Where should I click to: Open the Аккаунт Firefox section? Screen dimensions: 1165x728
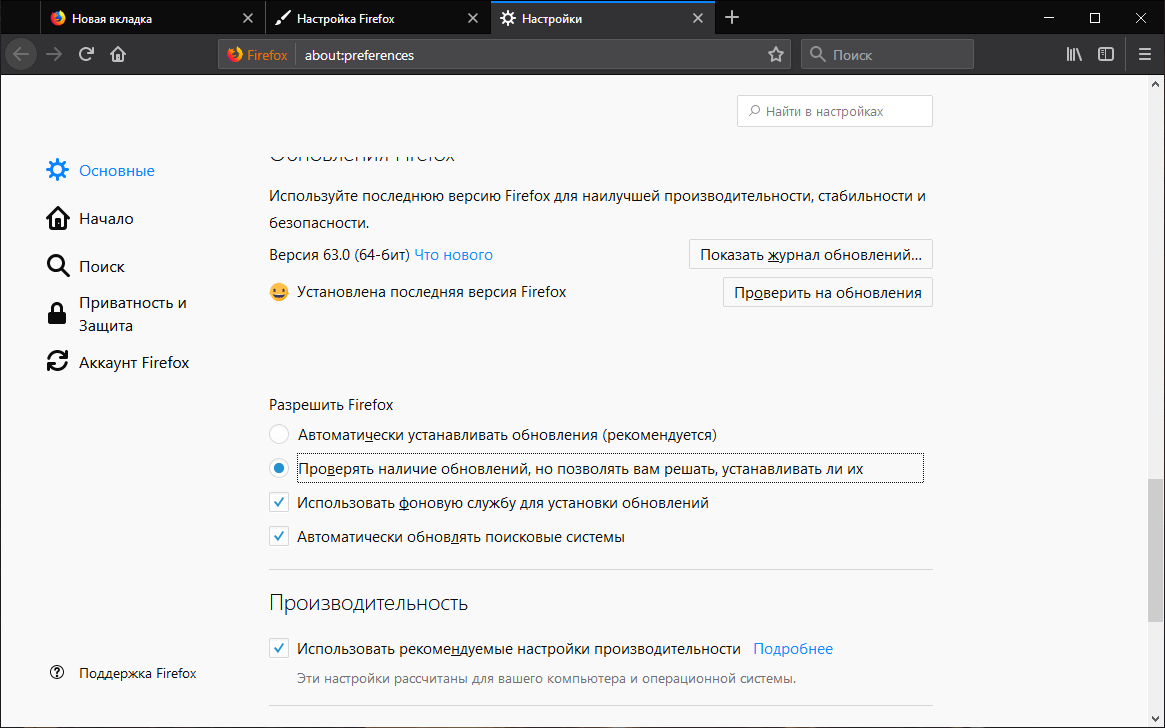134,361
